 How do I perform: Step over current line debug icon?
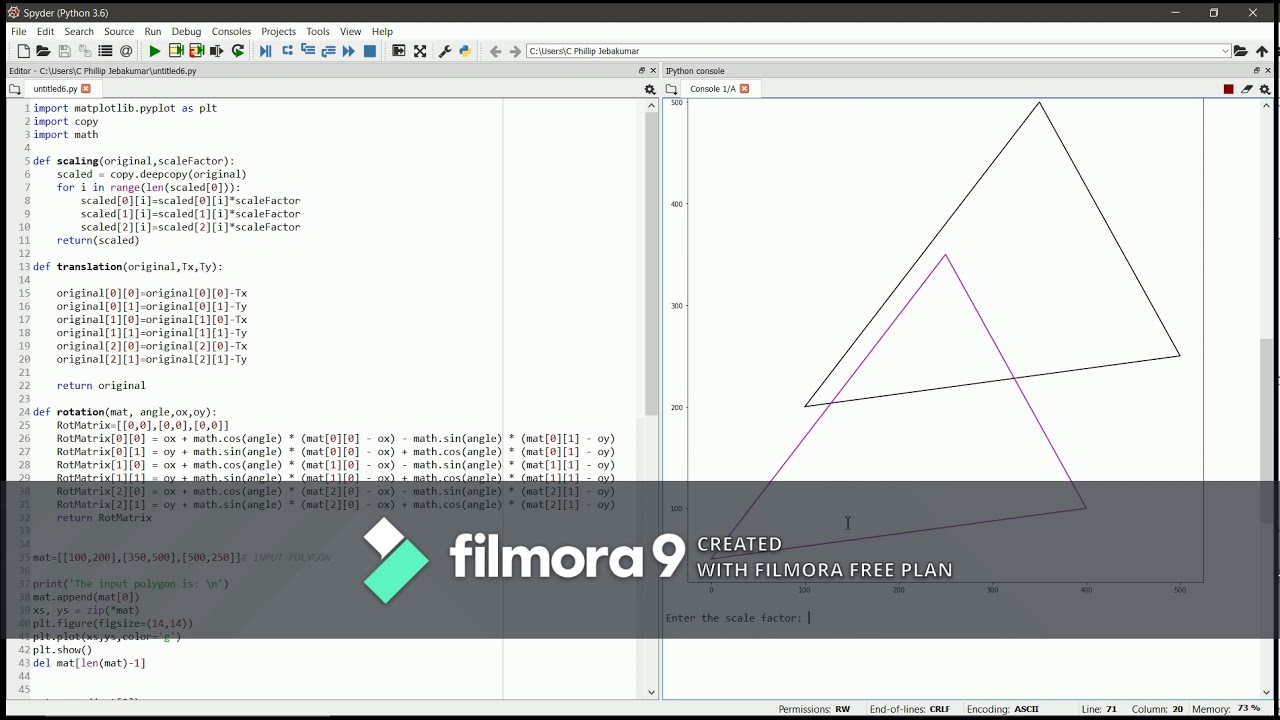click(x=287, y=51)
